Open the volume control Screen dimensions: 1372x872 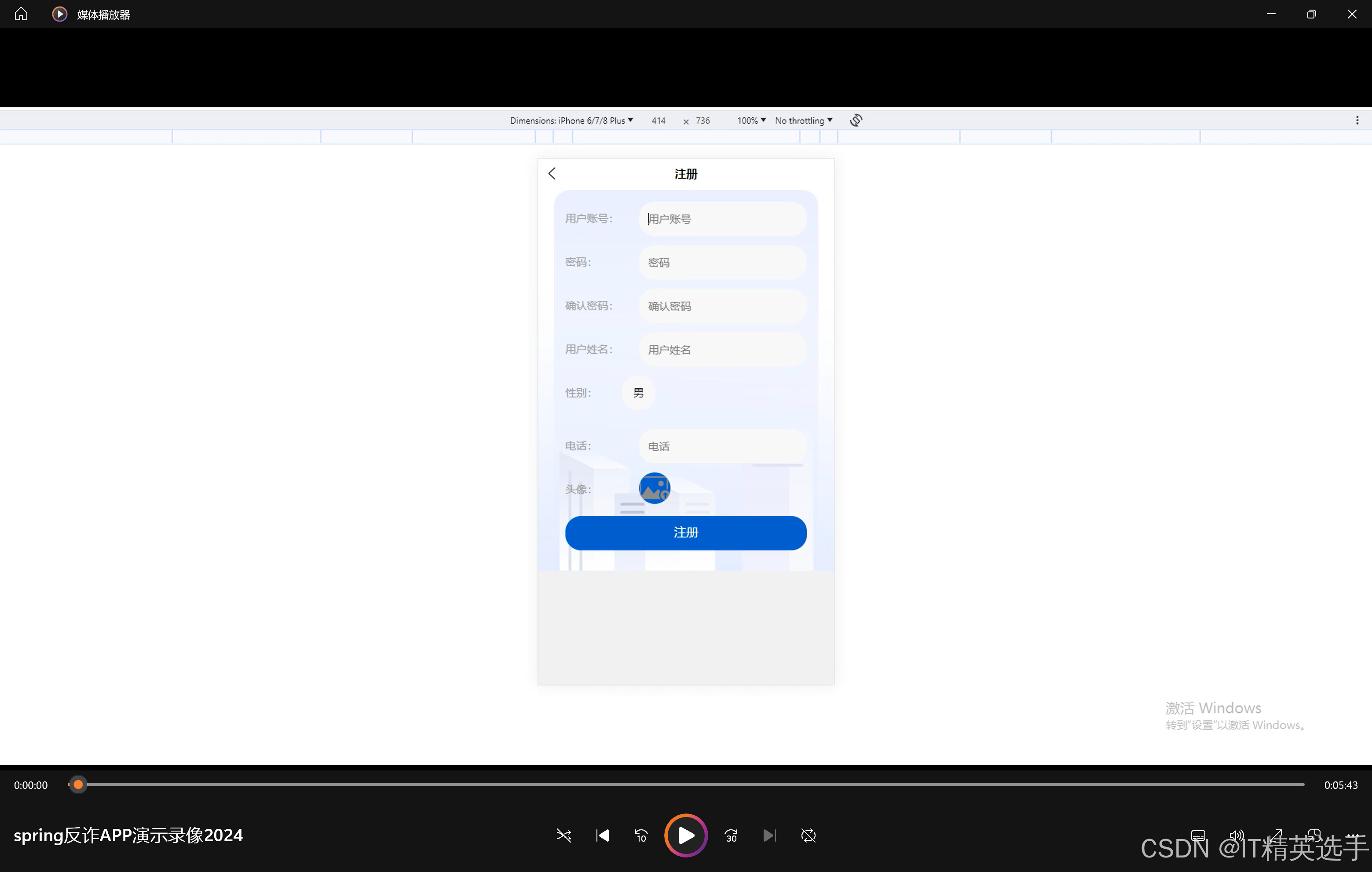pos(1237,835)
